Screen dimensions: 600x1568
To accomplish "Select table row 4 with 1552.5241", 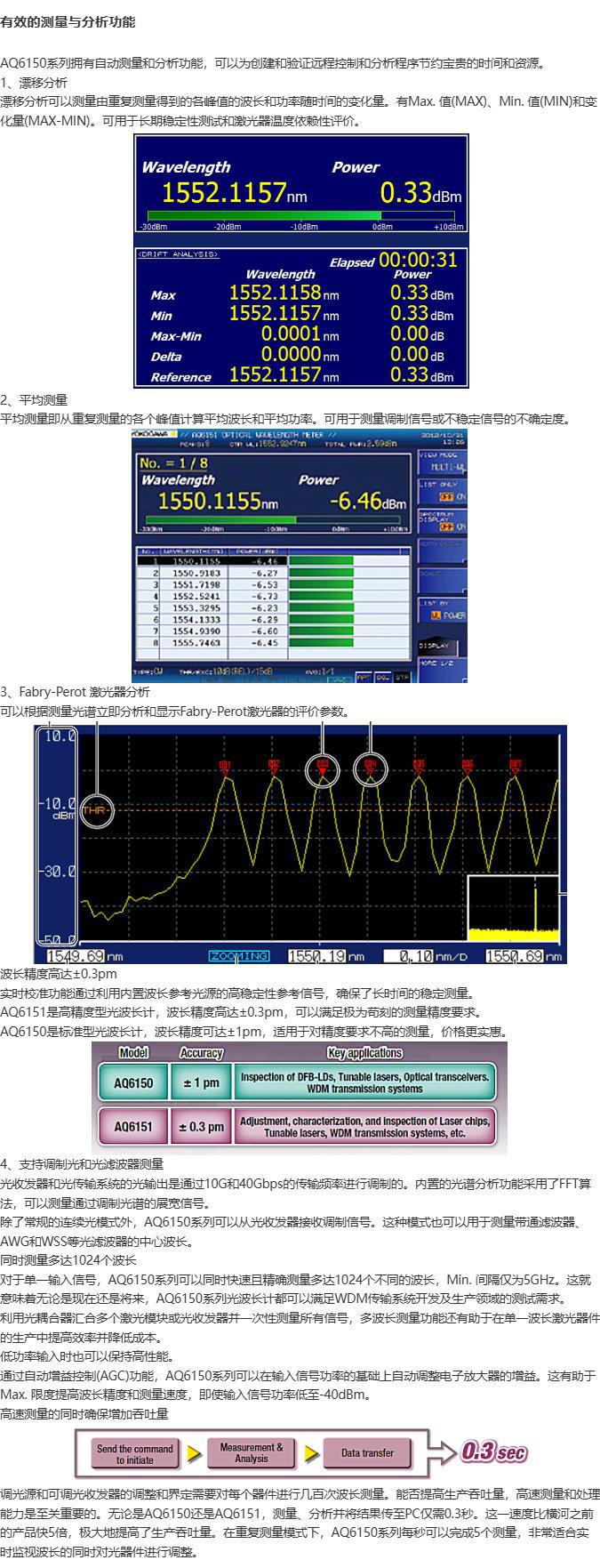I will pyautogui.click(x=273, y=596).
